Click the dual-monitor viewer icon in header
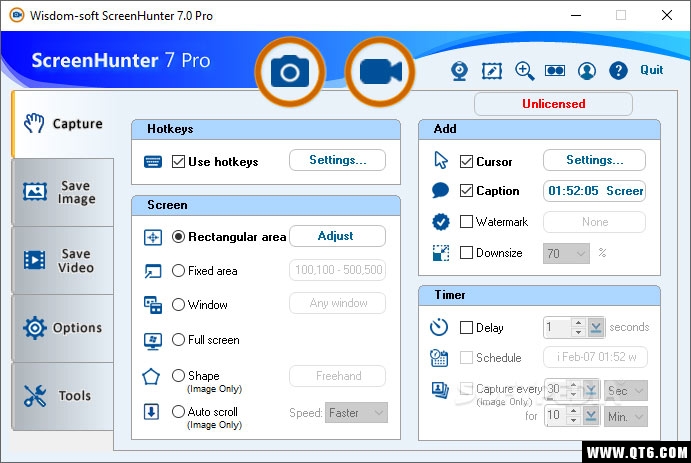 coord(555,70)
